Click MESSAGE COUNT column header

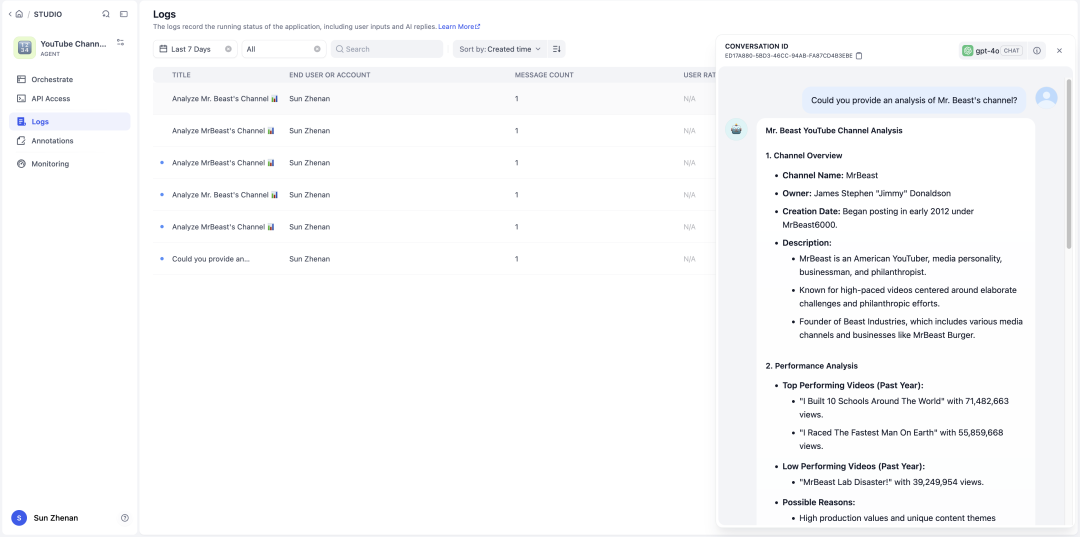click(x=544, y=75)
